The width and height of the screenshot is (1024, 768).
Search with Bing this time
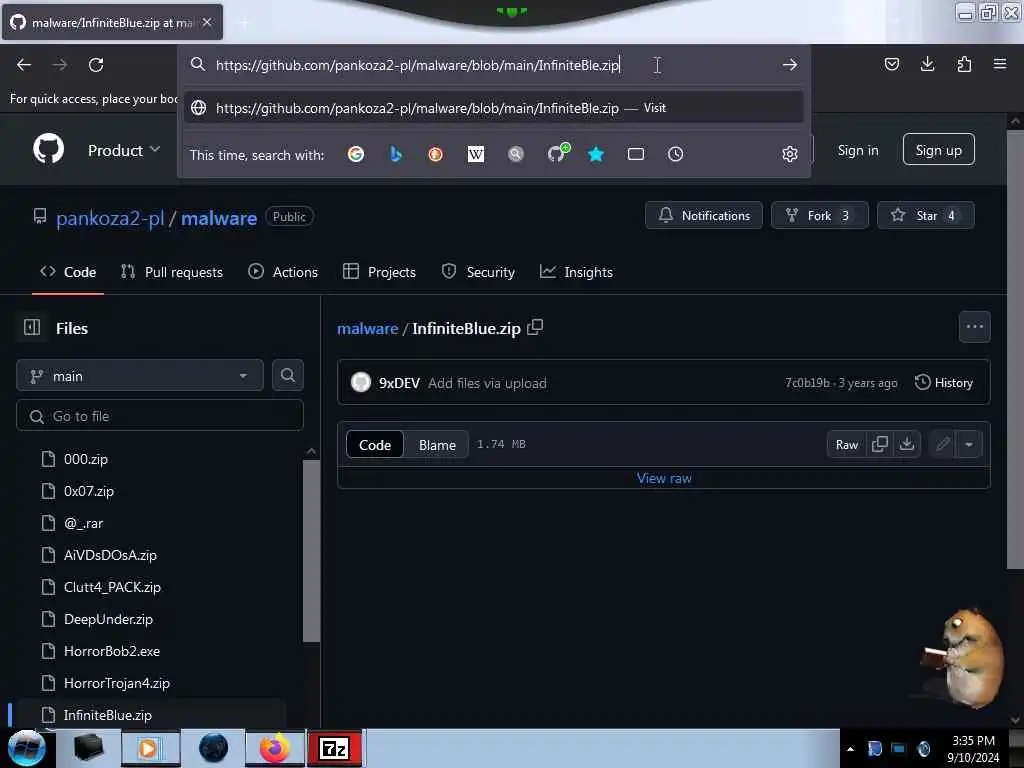point(396,154)
